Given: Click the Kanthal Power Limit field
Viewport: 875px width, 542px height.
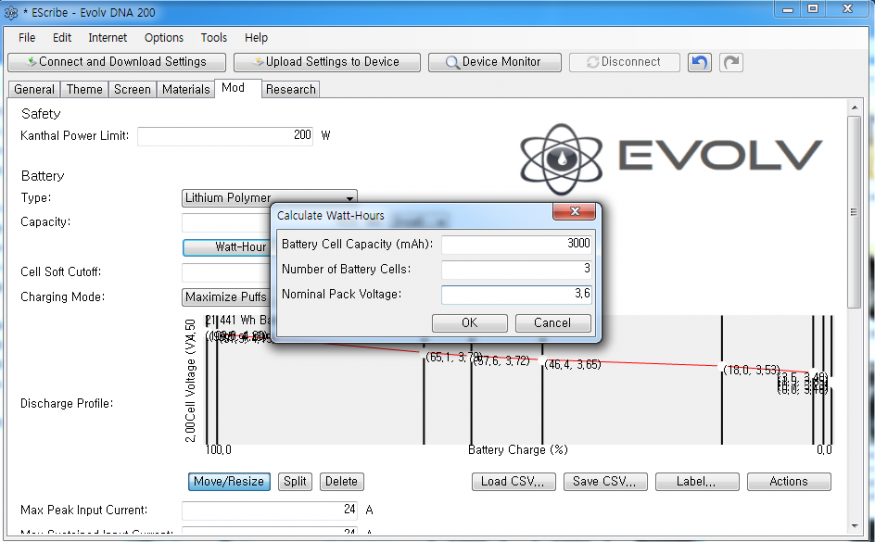Looking at the screenshot, I should 225,136.
